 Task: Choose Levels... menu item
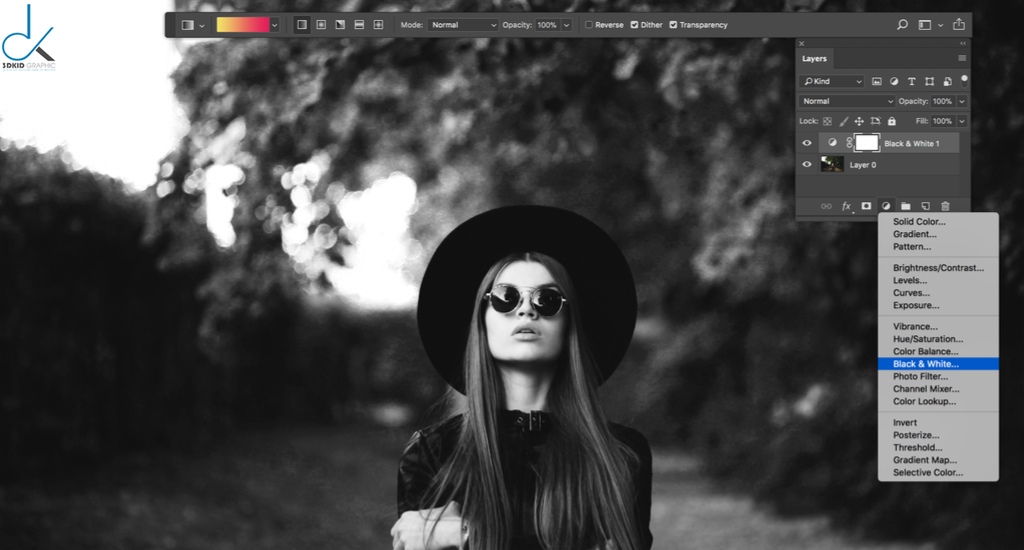(x=910, y=280)
